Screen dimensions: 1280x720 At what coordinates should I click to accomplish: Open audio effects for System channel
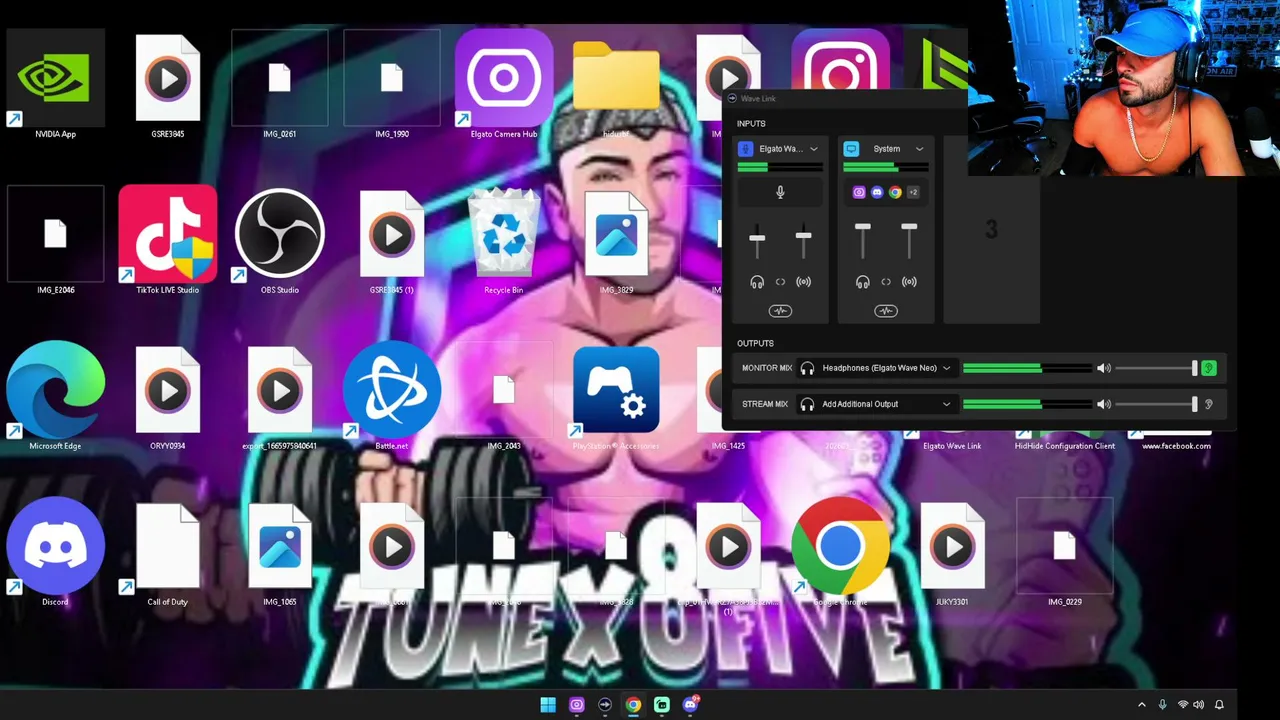pyautogui.click(x=886, y=311)
